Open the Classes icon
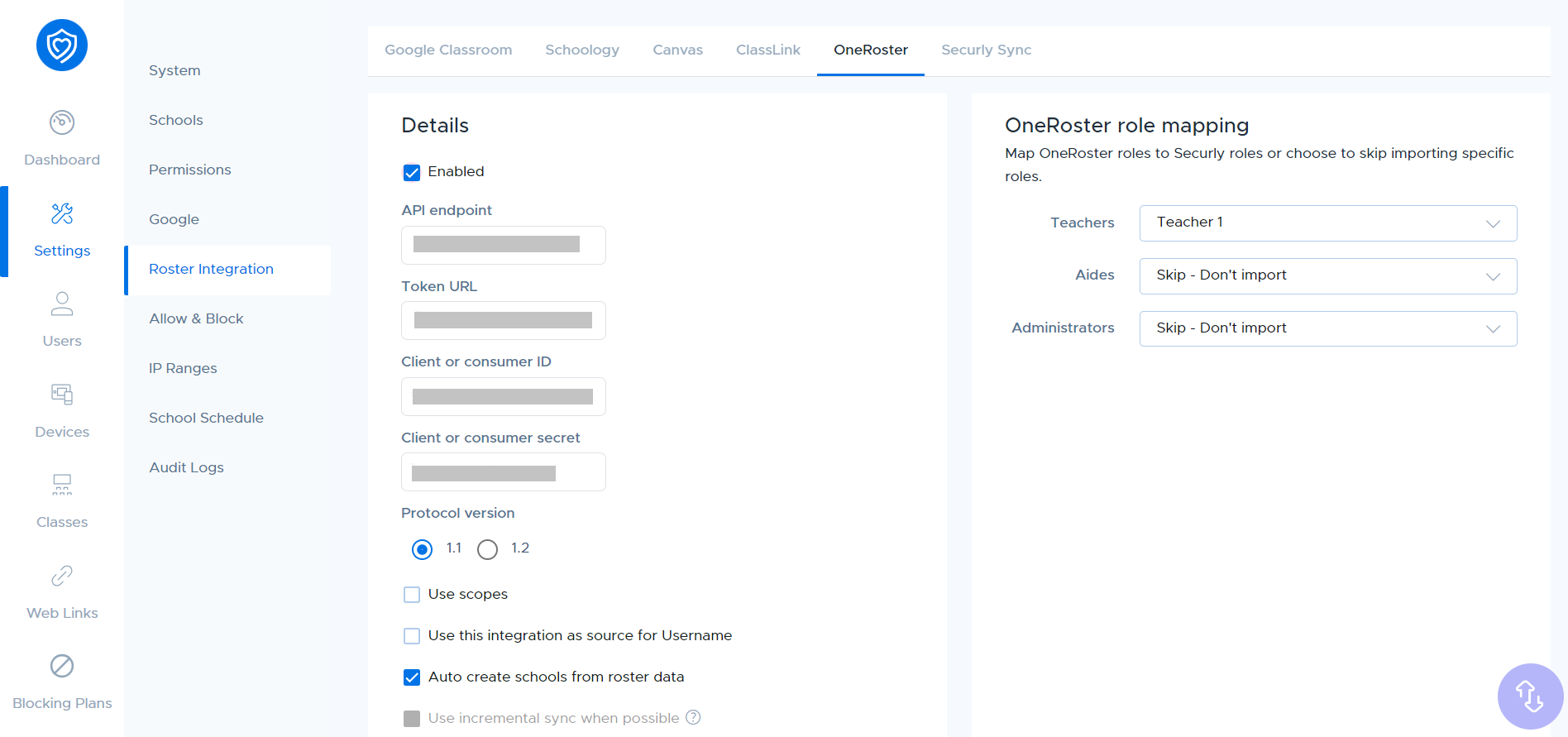Viewport: 1568px width, 737px height. [x=62, y=485]
